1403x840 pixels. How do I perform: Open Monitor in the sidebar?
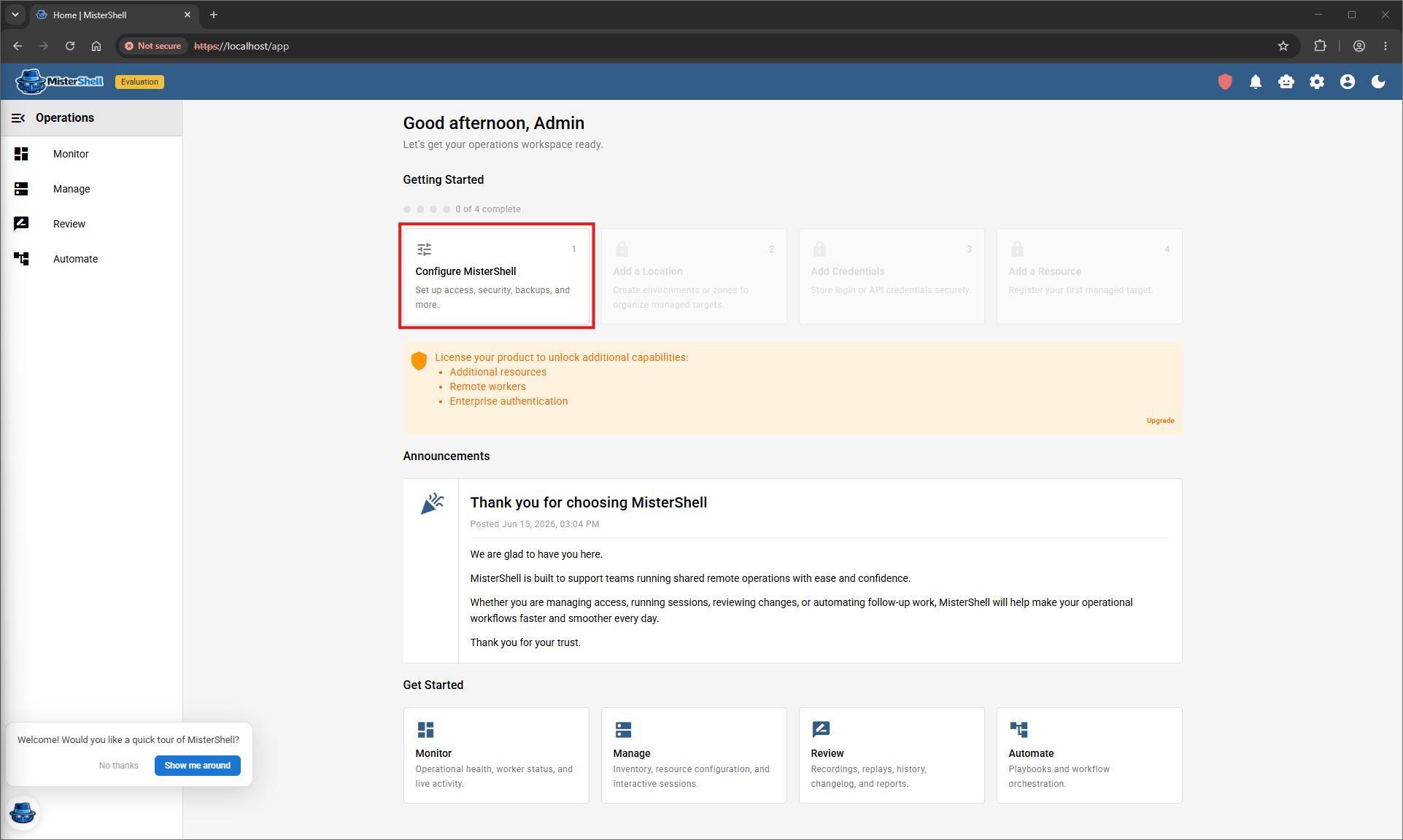[x=91, y=154]
